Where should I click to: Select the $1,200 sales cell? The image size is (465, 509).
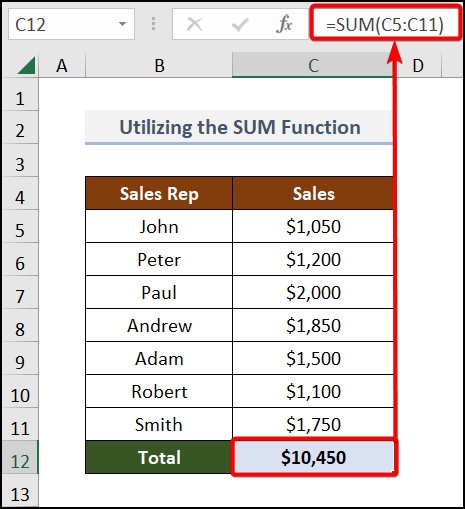[x=313, y=259]
